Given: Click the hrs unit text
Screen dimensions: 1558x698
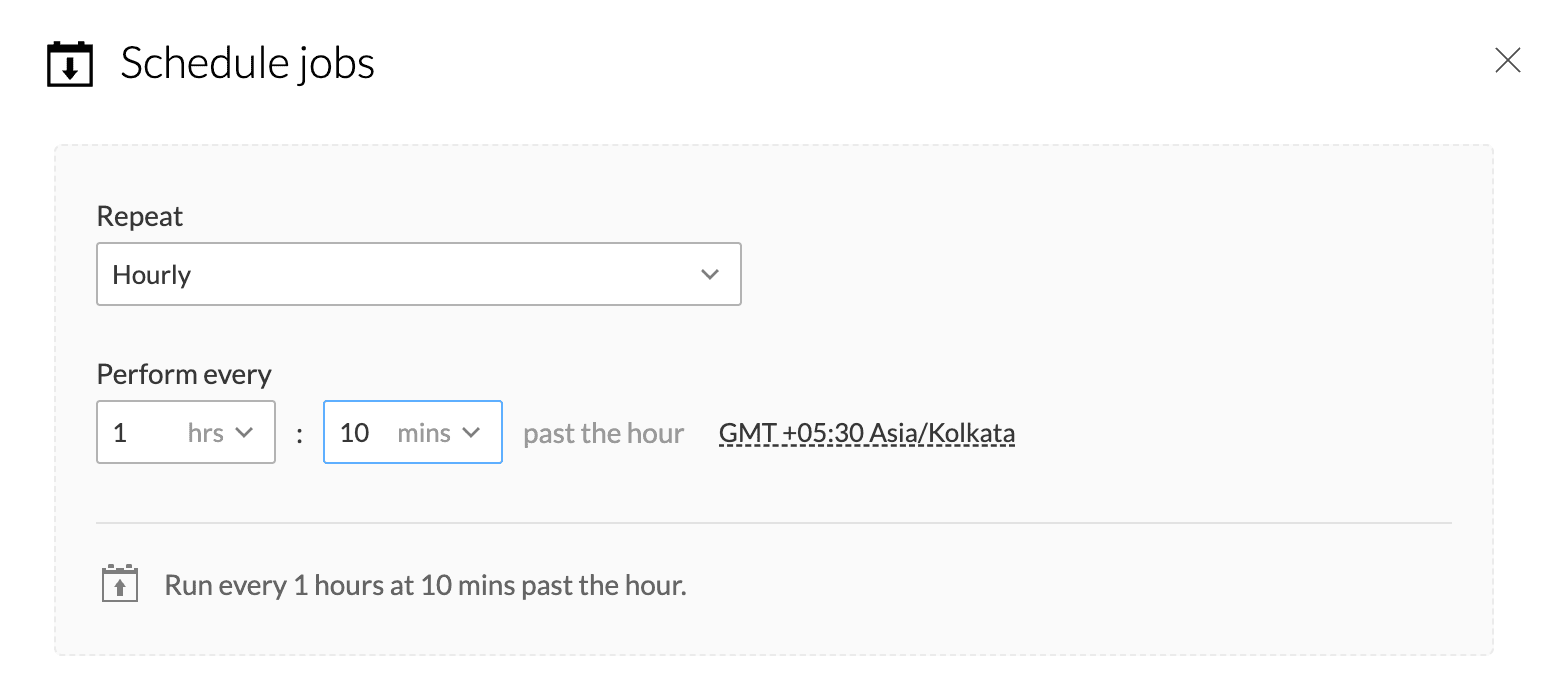Looking at the screenshot, I should coord(205,433).
